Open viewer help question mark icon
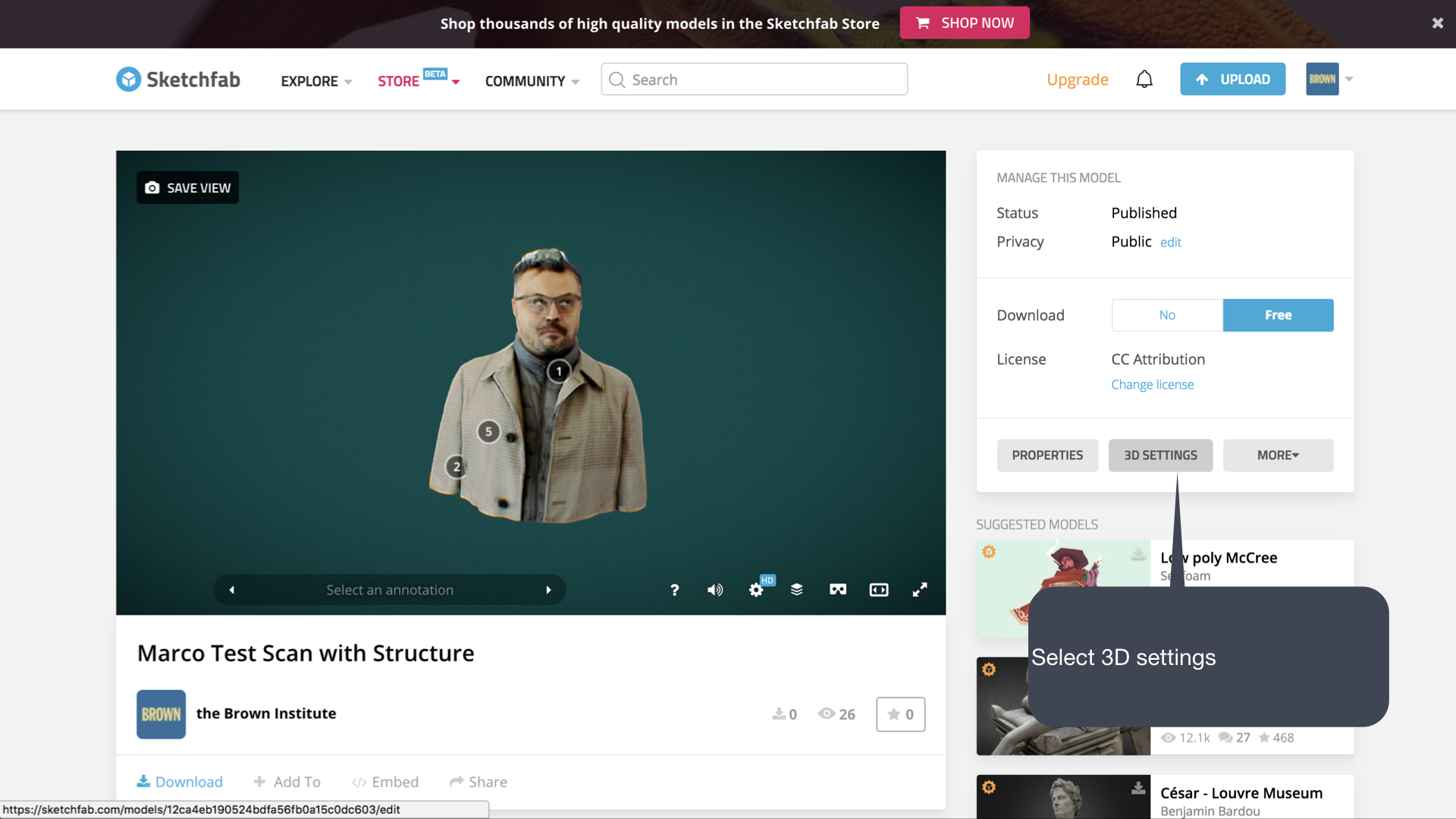The image size is (1456, 819). pyautogui.click(x=674, y=590)
